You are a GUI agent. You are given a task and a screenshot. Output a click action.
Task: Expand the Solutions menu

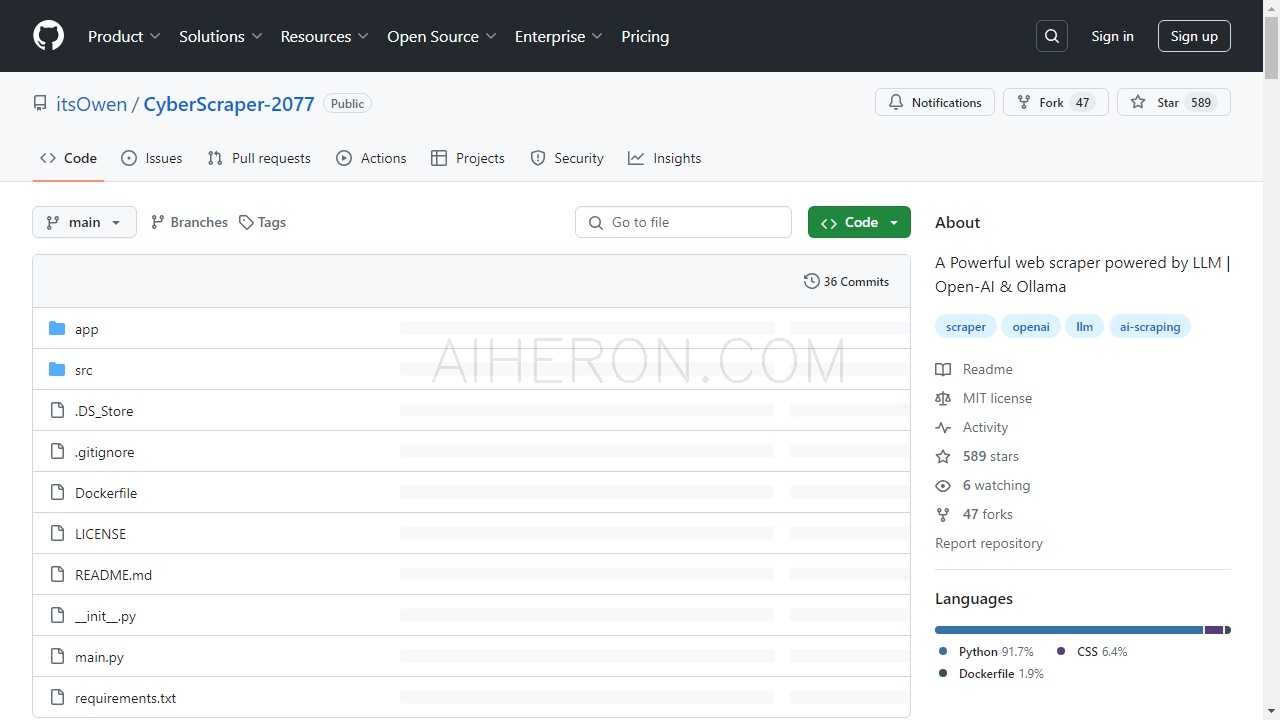221,36
